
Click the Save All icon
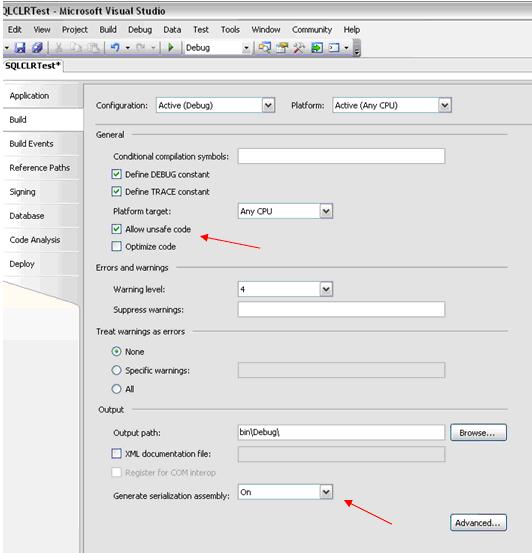[37, 48]
